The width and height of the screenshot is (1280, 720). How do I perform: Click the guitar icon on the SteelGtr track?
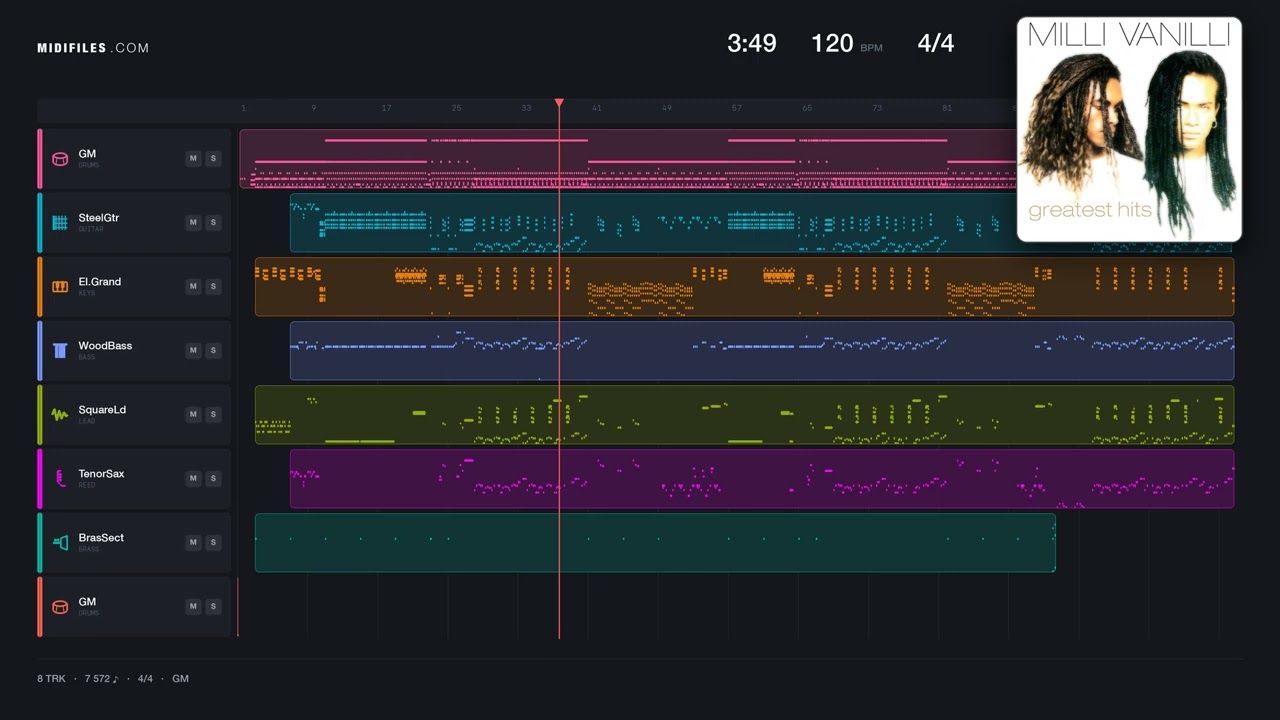tap(60, 223)
